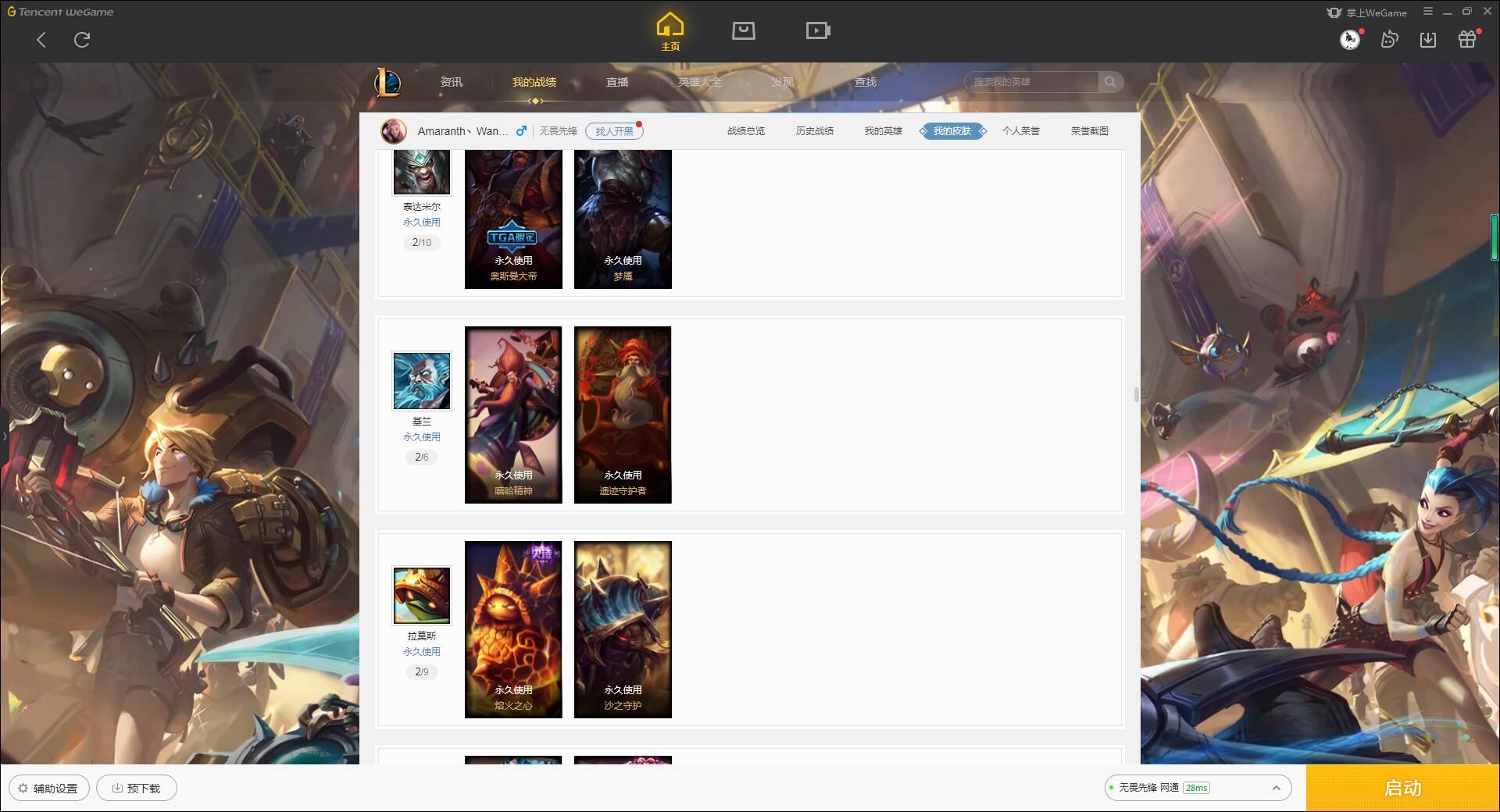Open the gift box icon
The image size is (1500, 812).
[x=1467, y=39]
